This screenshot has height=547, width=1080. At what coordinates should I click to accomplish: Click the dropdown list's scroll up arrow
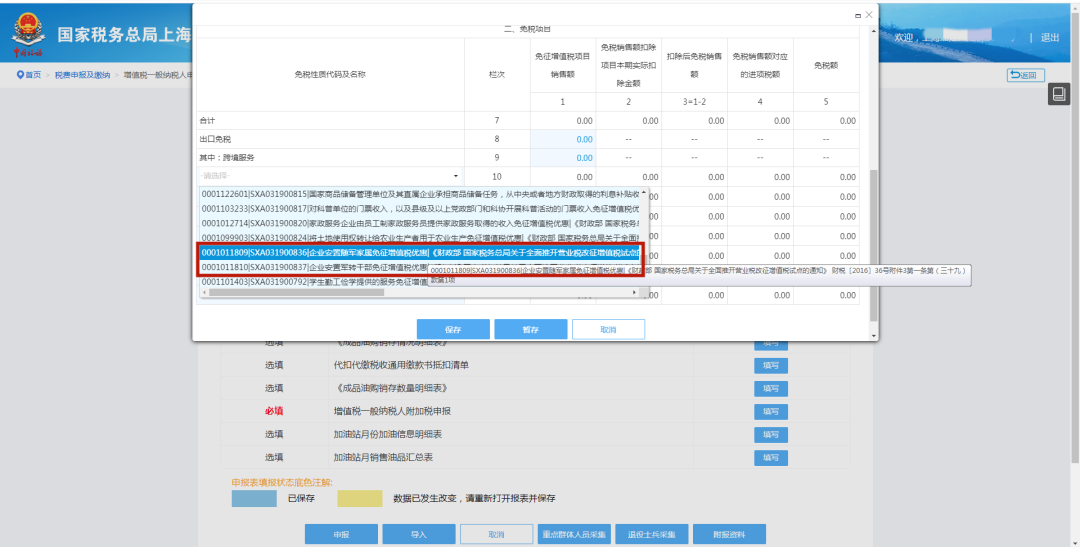point(643,192)
